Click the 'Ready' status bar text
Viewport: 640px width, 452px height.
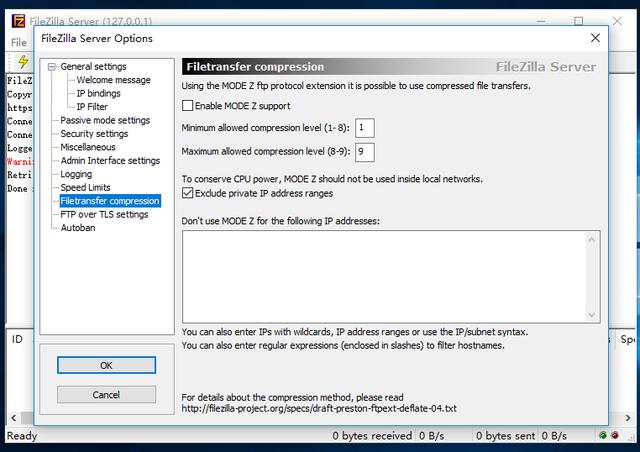pos(22,436)
